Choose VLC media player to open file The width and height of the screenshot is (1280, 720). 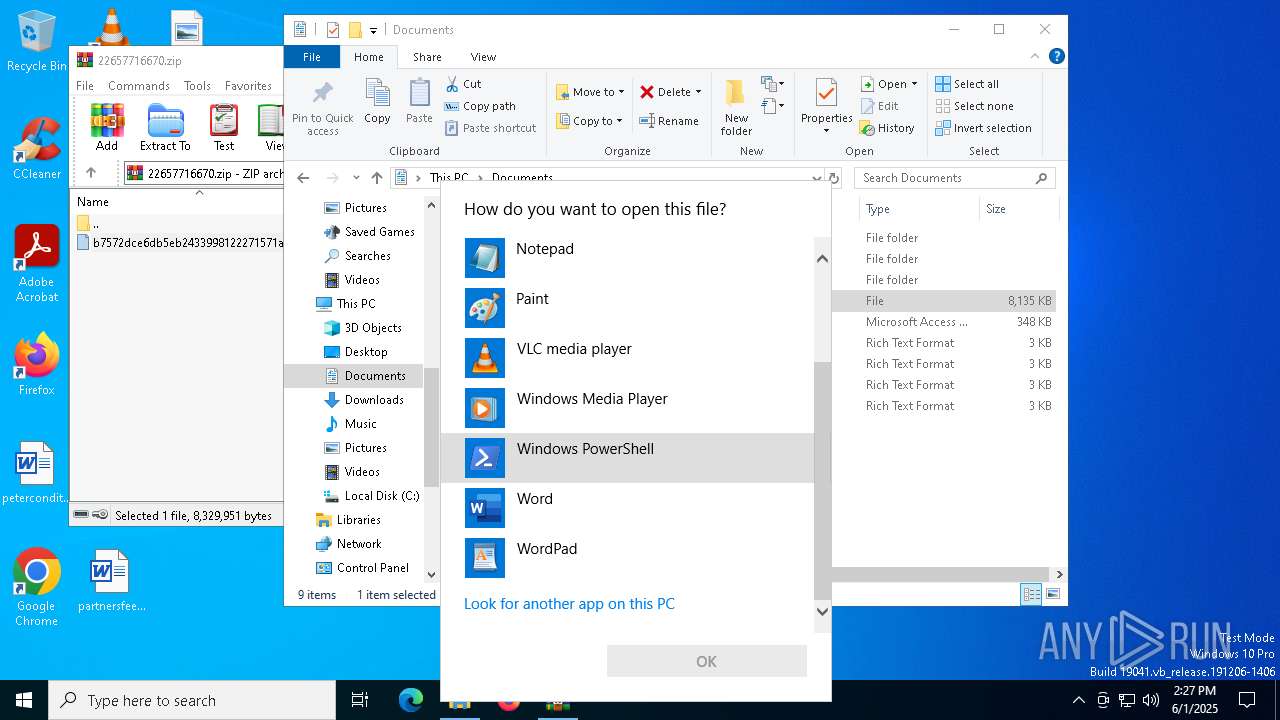coord(627,358)
